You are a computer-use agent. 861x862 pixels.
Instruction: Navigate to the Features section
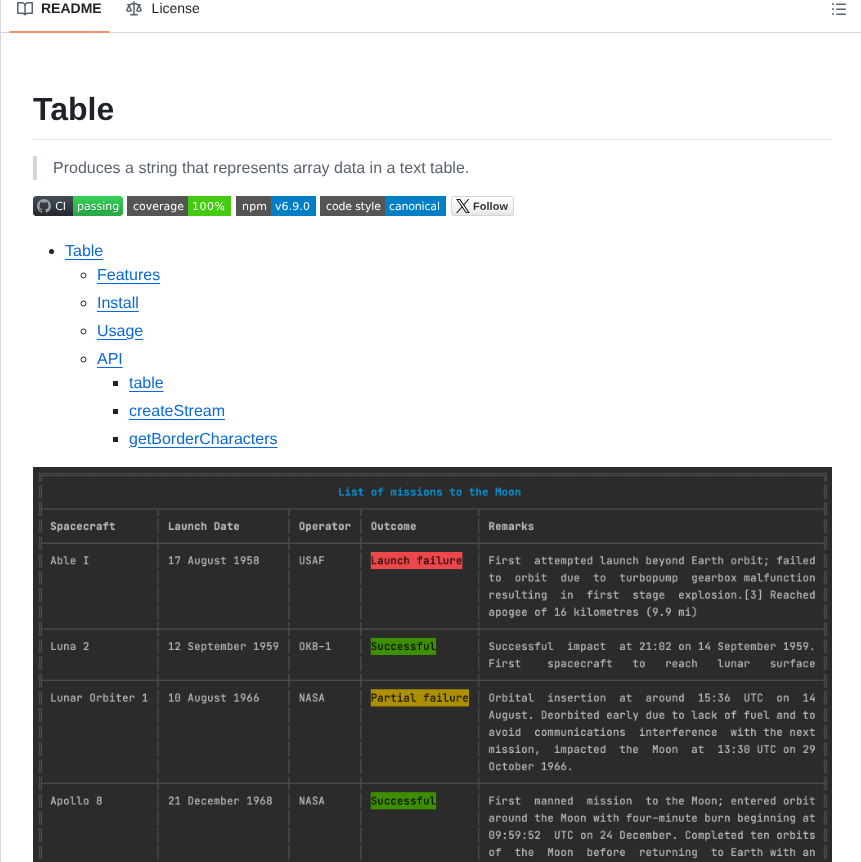pyautogui.click(x=128, y=275)
